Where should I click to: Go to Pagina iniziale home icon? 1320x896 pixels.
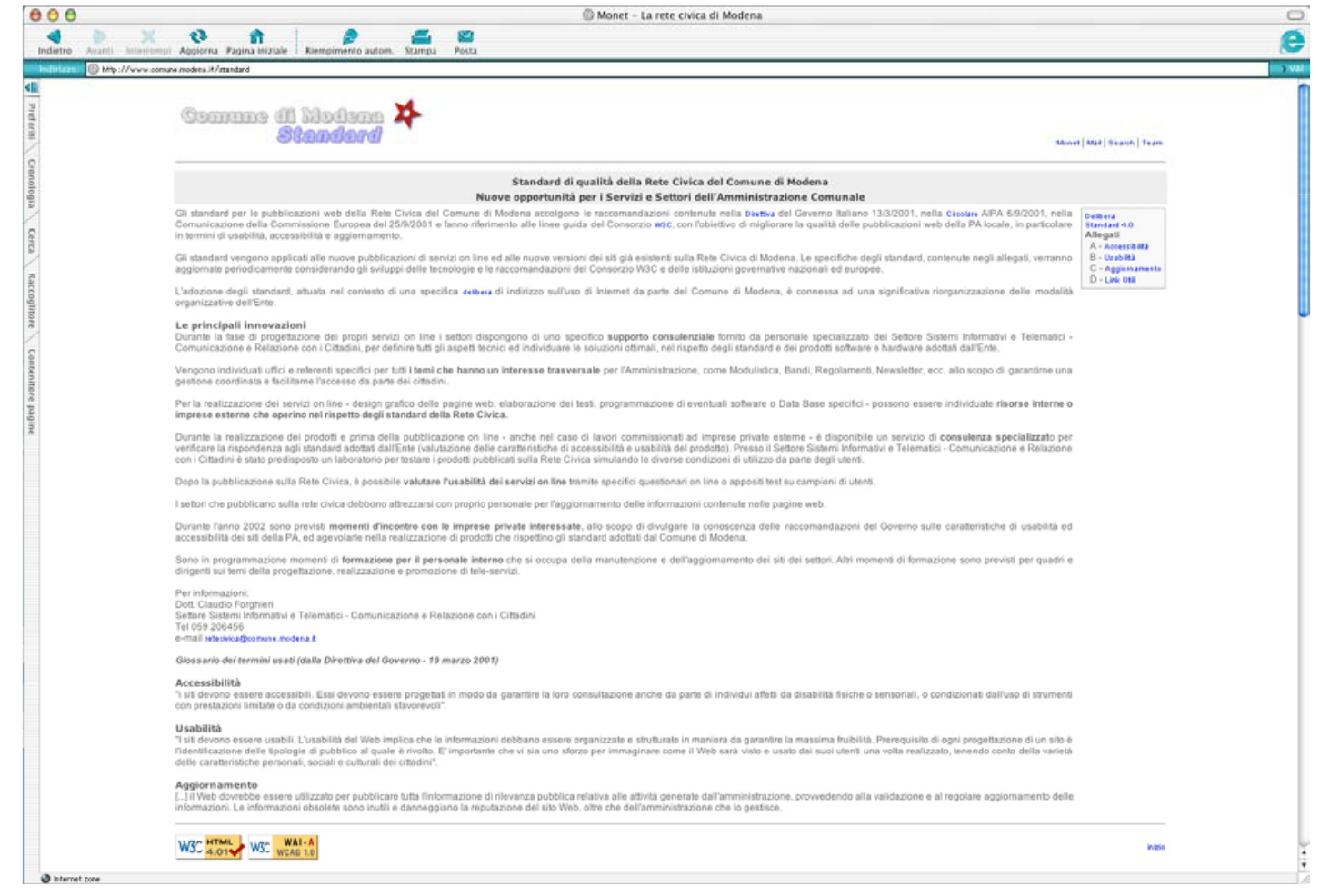256,37
